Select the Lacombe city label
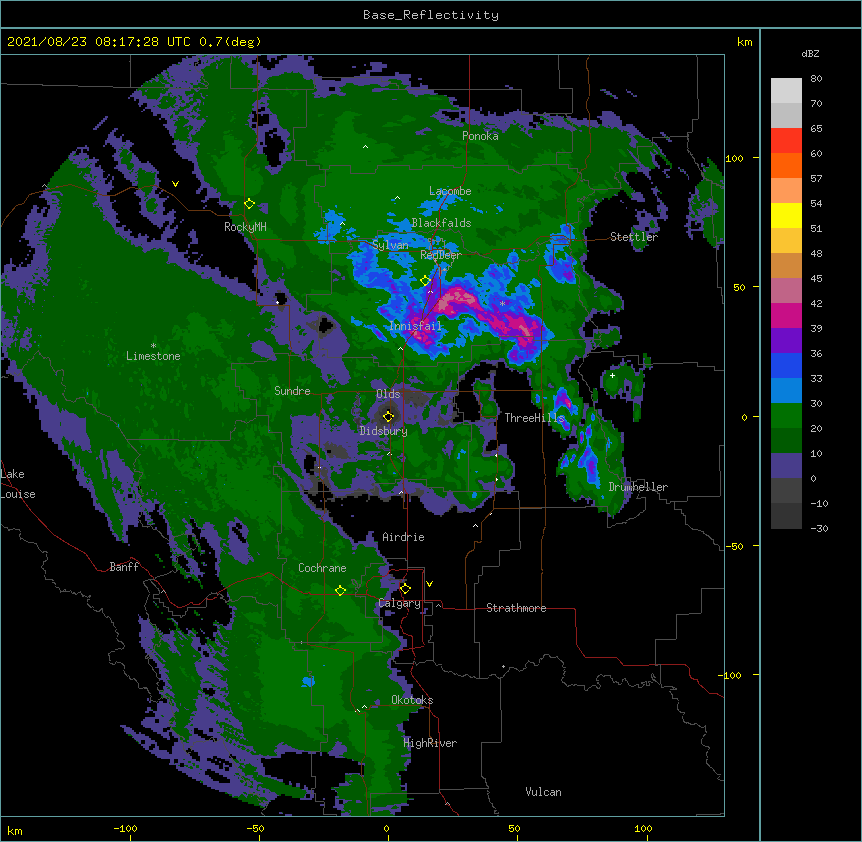The image size is (862, 842). point(450,191)
